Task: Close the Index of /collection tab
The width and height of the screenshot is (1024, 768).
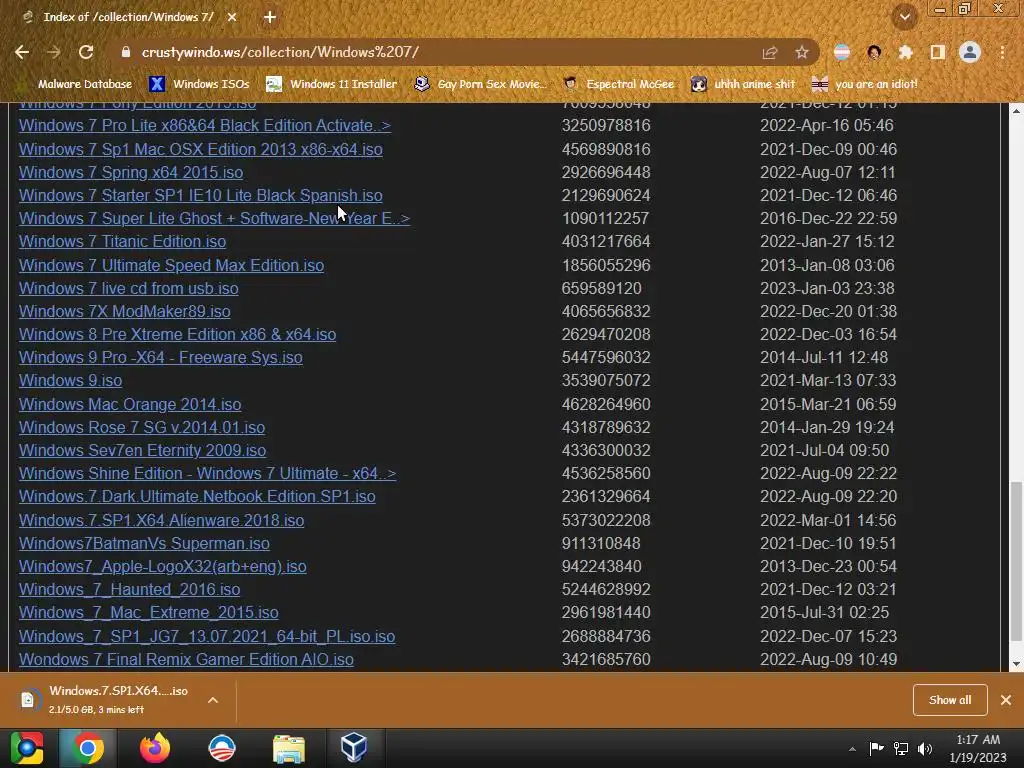Action: click(x=232, y=18)
